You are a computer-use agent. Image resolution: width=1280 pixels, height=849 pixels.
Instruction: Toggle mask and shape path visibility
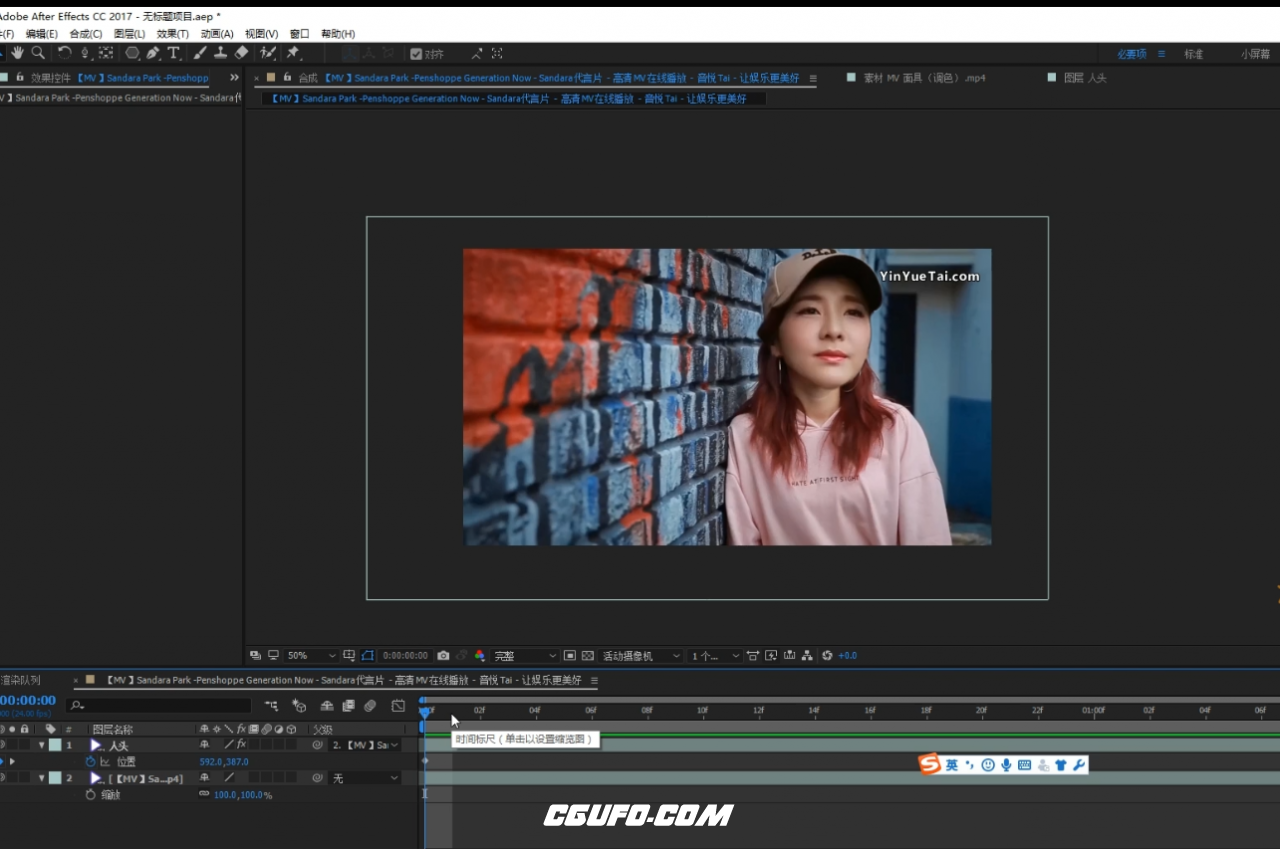point(367,656)
